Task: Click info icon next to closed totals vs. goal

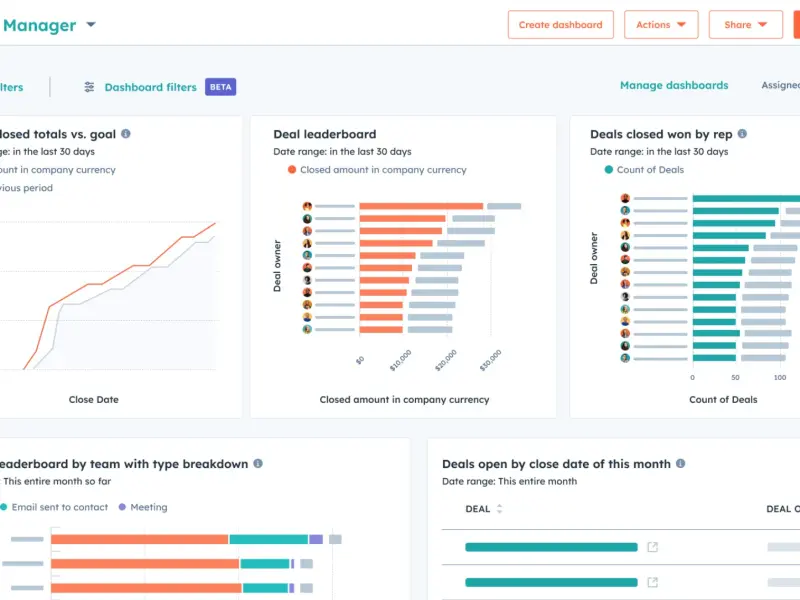Action: coord(125,134)
